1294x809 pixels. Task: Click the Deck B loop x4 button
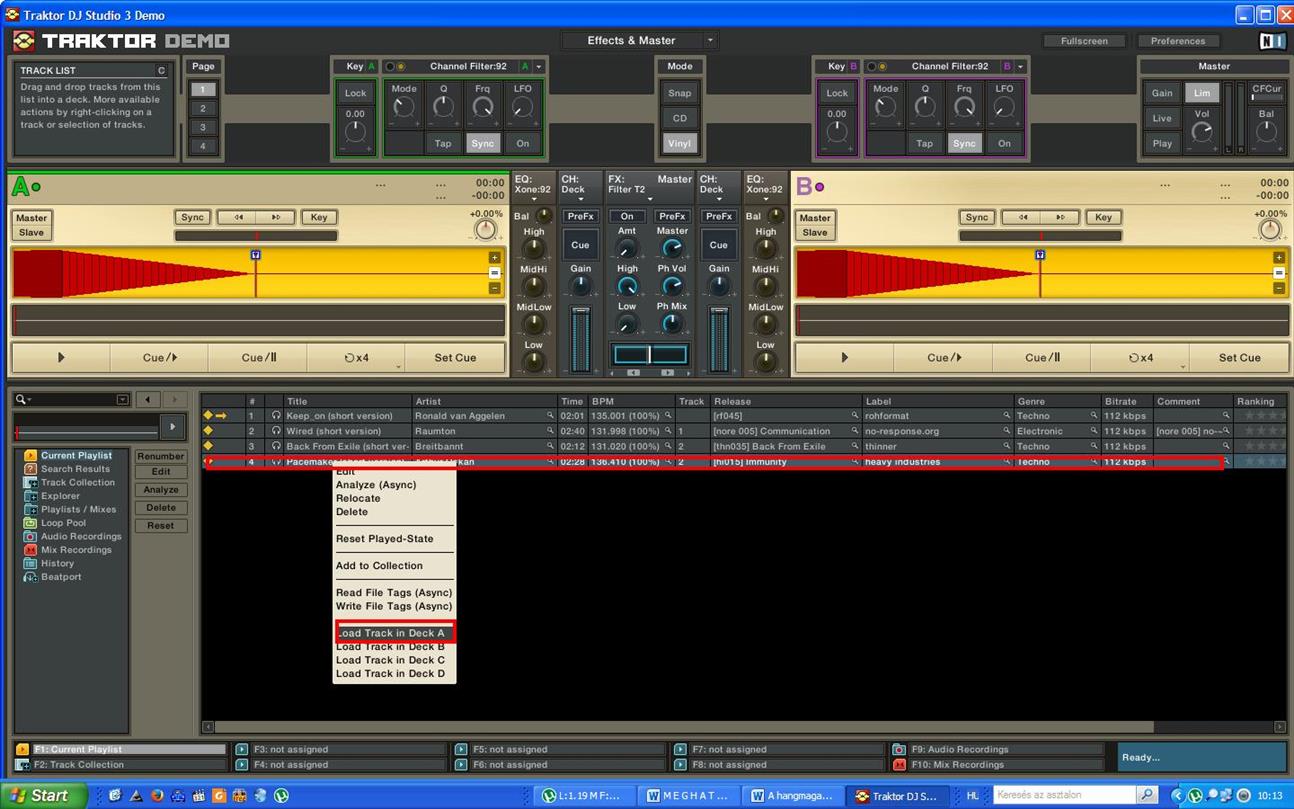click(x=1141, y=358)
